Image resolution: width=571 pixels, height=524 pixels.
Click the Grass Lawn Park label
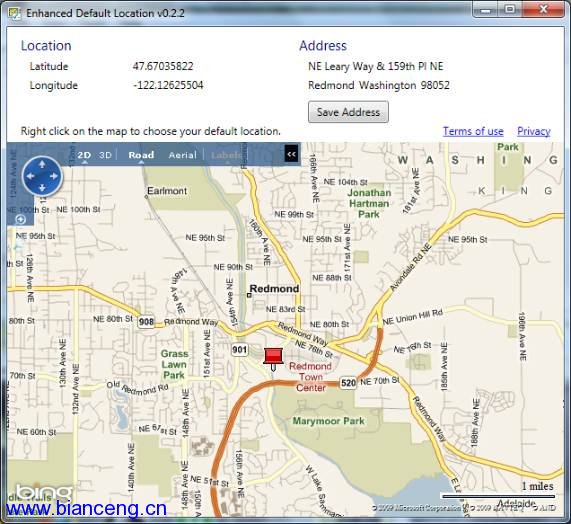coord(174,364)
